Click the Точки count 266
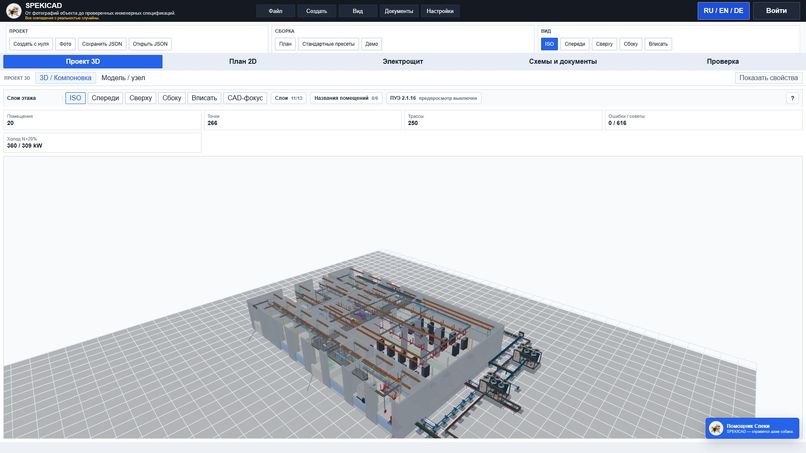 (x=212, y=123)
